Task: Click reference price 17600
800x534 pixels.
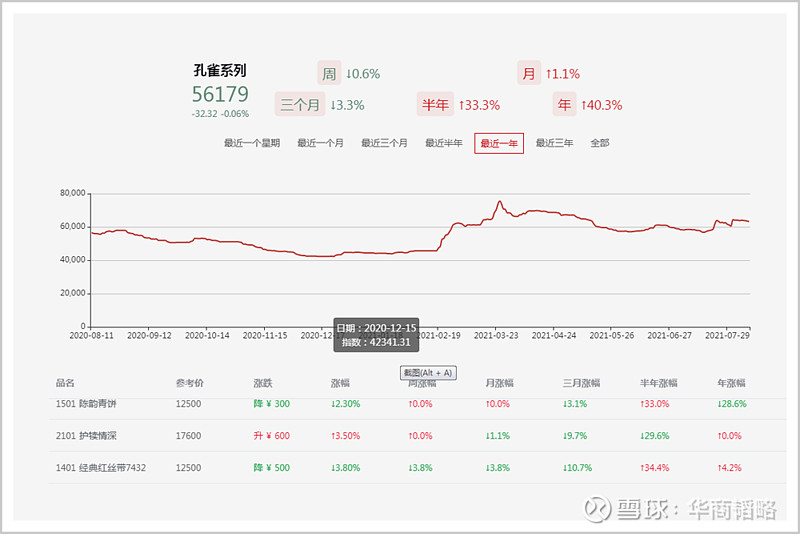Action: (x=188, y=436)
